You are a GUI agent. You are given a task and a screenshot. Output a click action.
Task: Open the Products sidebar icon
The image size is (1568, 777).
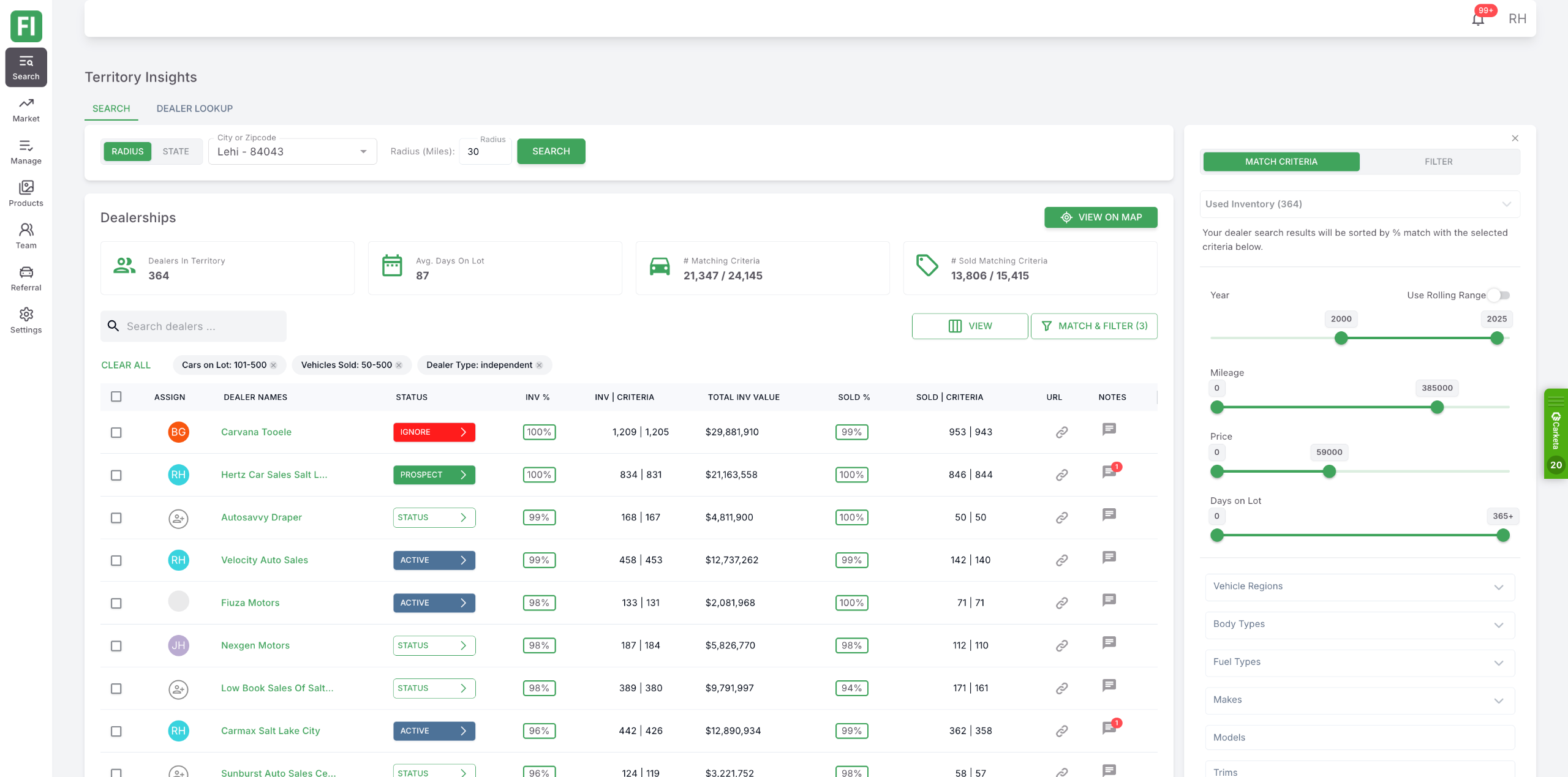[26, 194]
